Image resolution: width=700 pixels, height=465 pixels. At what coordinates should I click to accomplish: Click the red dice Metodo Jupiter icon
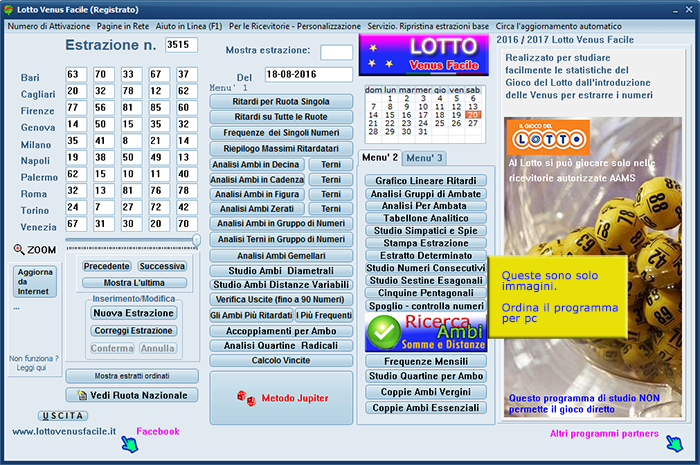[x=246, y=398]
